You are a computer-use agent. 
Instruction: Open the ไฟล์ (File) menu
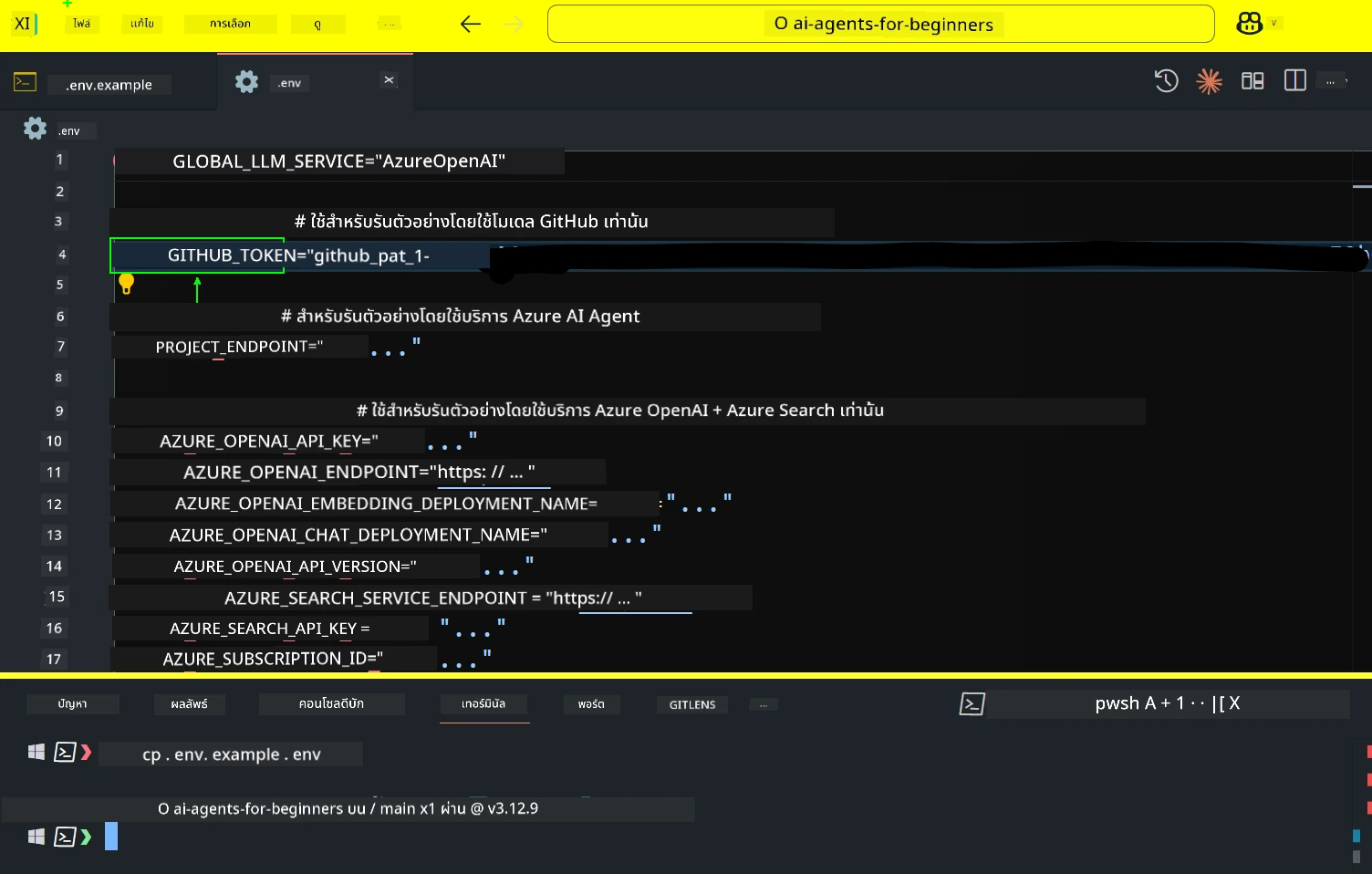82,24
